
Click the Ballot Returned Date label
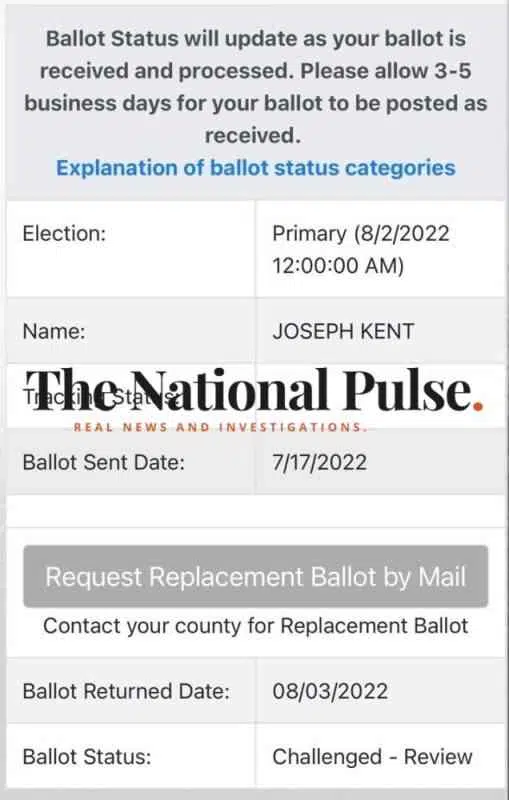(126, 691)
